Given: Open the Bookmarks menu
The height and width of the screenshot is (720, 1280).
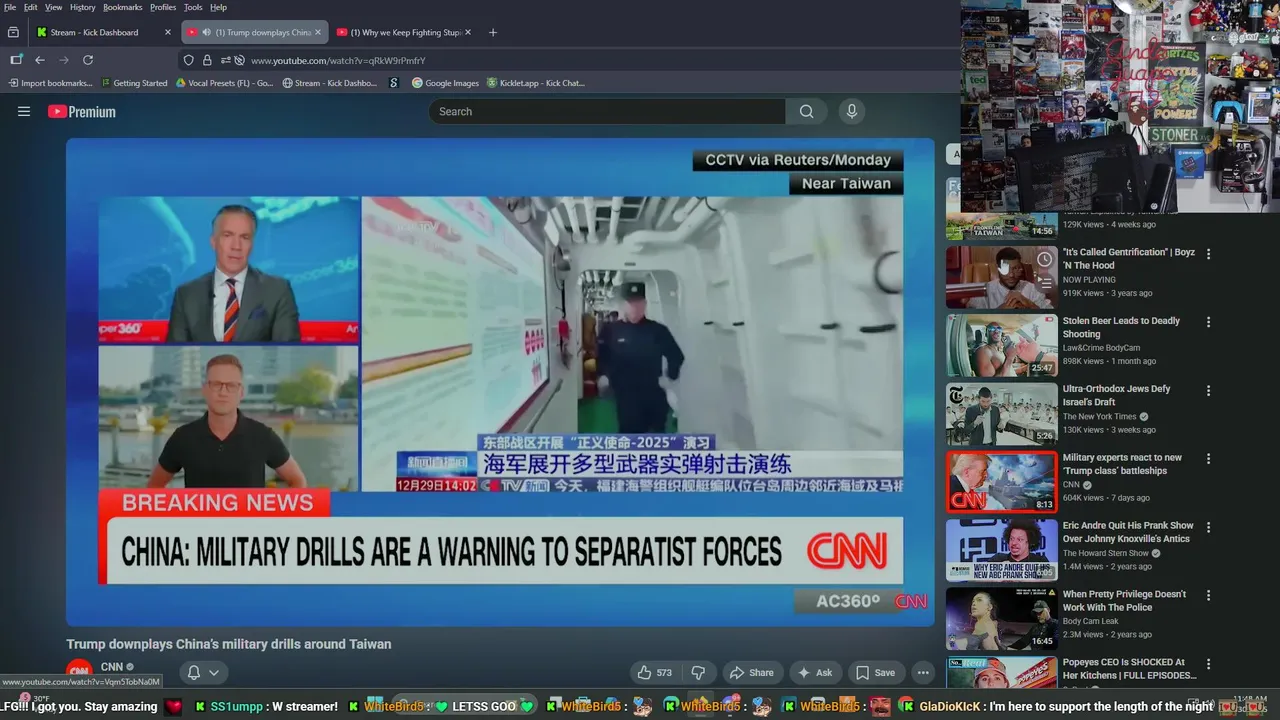Looking at the screenshot, I should click(x=123, y=7).
